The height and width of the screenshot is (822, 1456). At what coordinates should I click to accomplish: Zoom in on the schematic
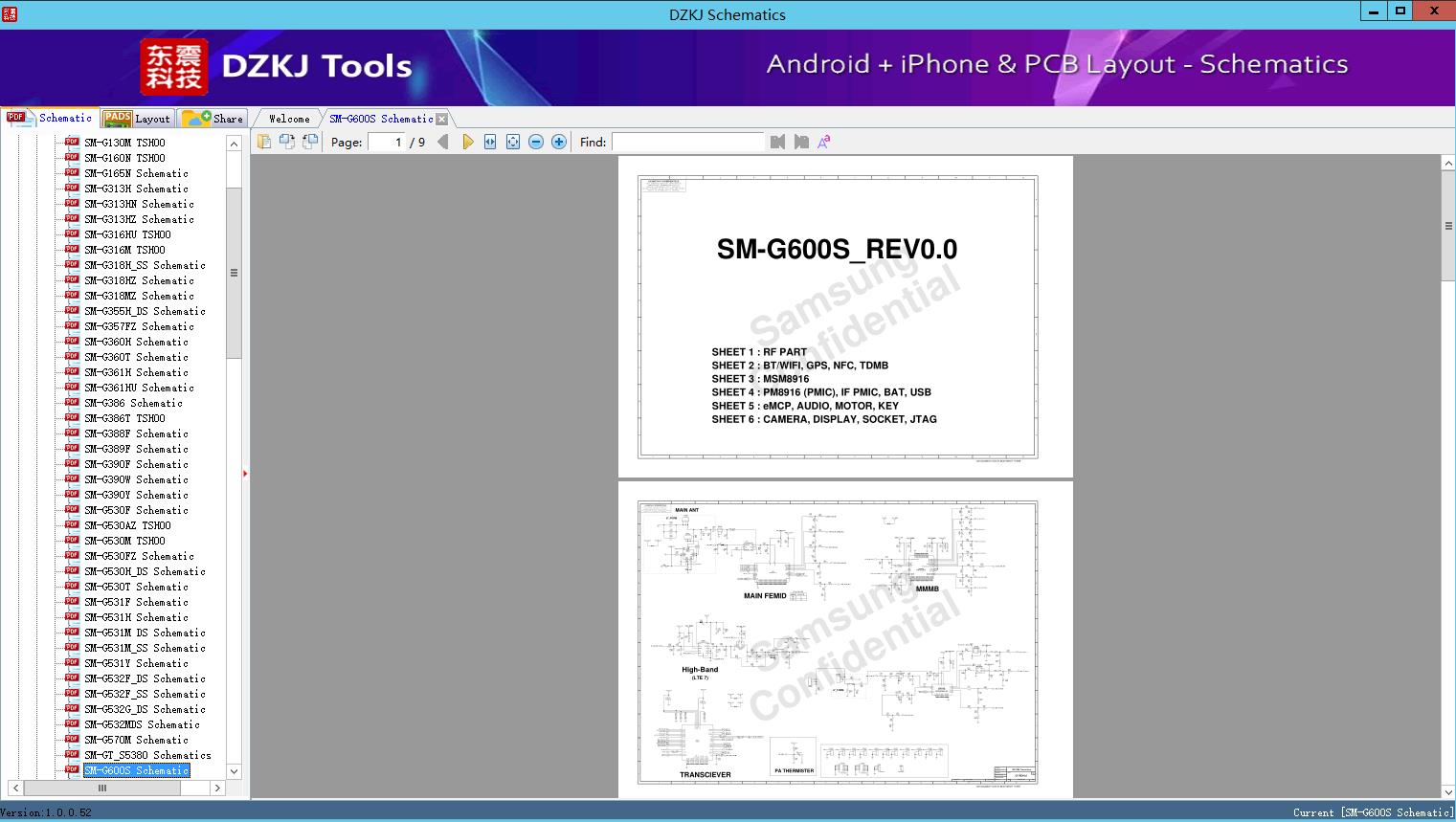click(x=559, y=142)
